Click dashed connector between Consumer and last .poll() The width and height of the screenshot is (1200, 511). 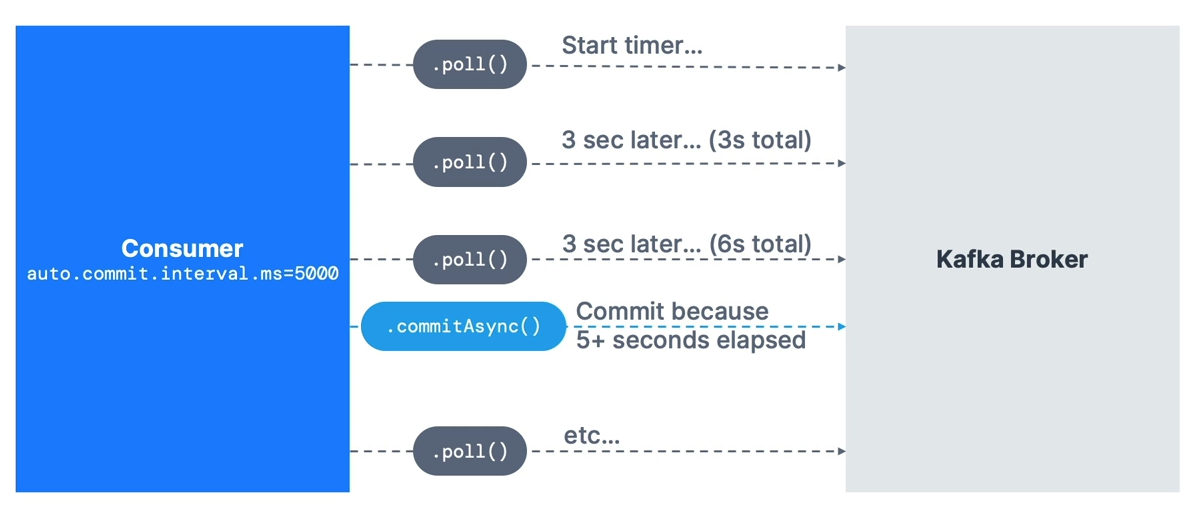381,451
